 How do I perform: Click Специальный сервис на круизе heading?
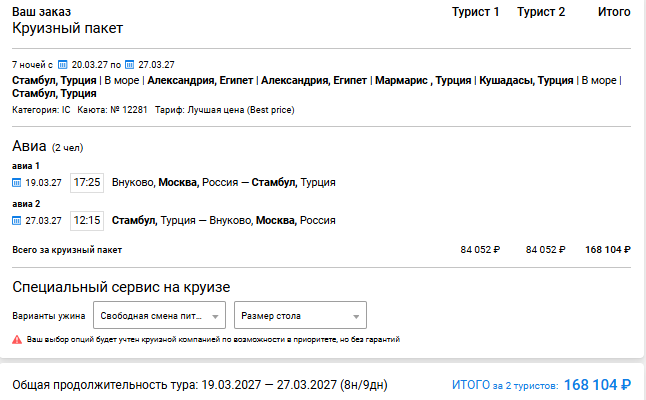click(121, 287)
